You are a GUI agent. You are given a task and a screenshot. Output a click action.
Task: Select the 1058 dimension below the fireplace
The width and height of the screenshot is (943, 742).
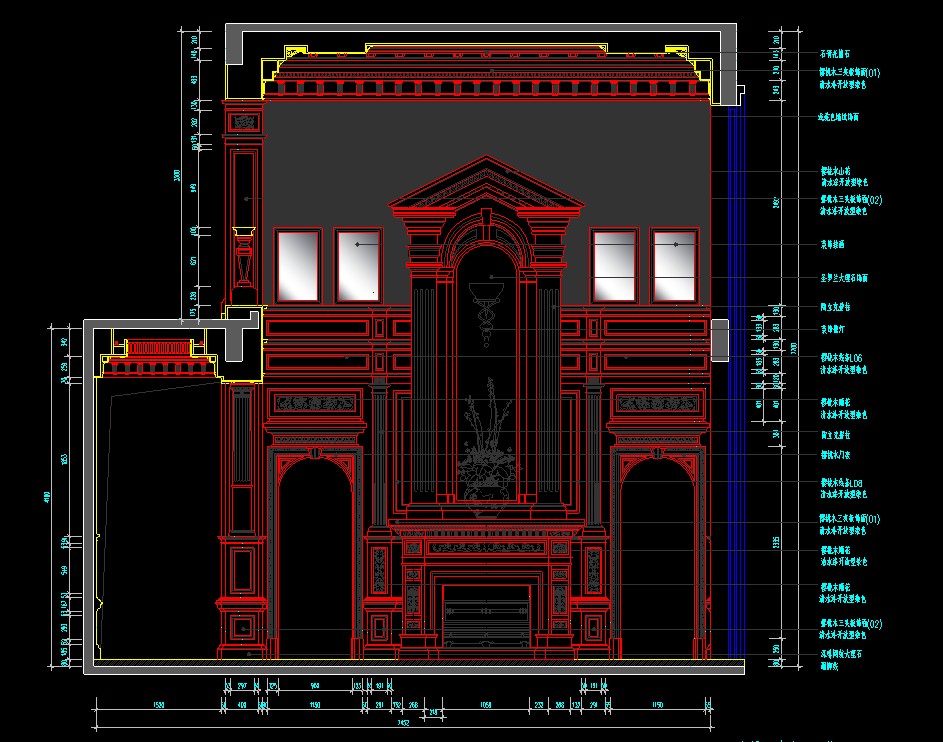485,705
